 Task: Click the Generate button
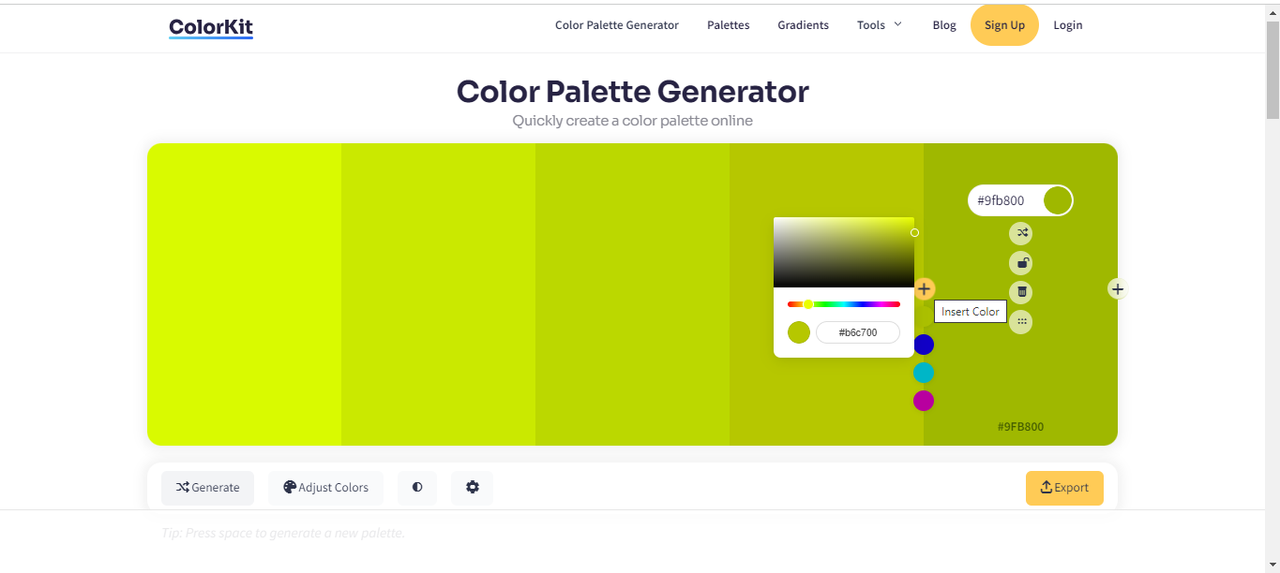(x=208, y=488)
